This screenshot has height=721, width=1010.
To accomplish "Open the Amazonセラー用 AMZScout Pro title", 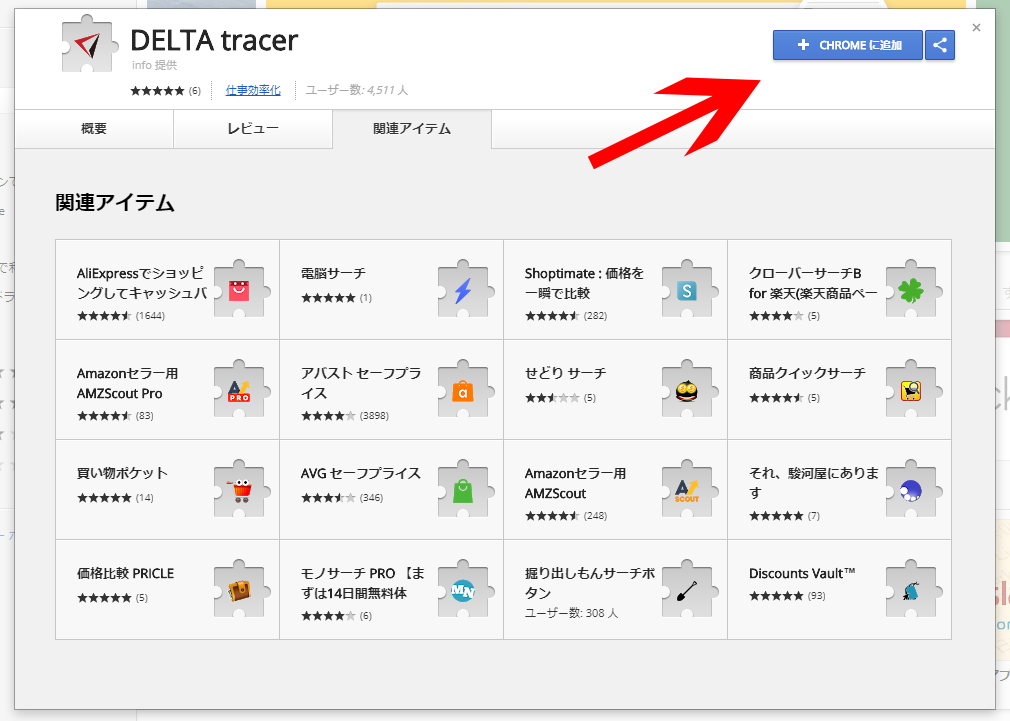I will (128, 383).
